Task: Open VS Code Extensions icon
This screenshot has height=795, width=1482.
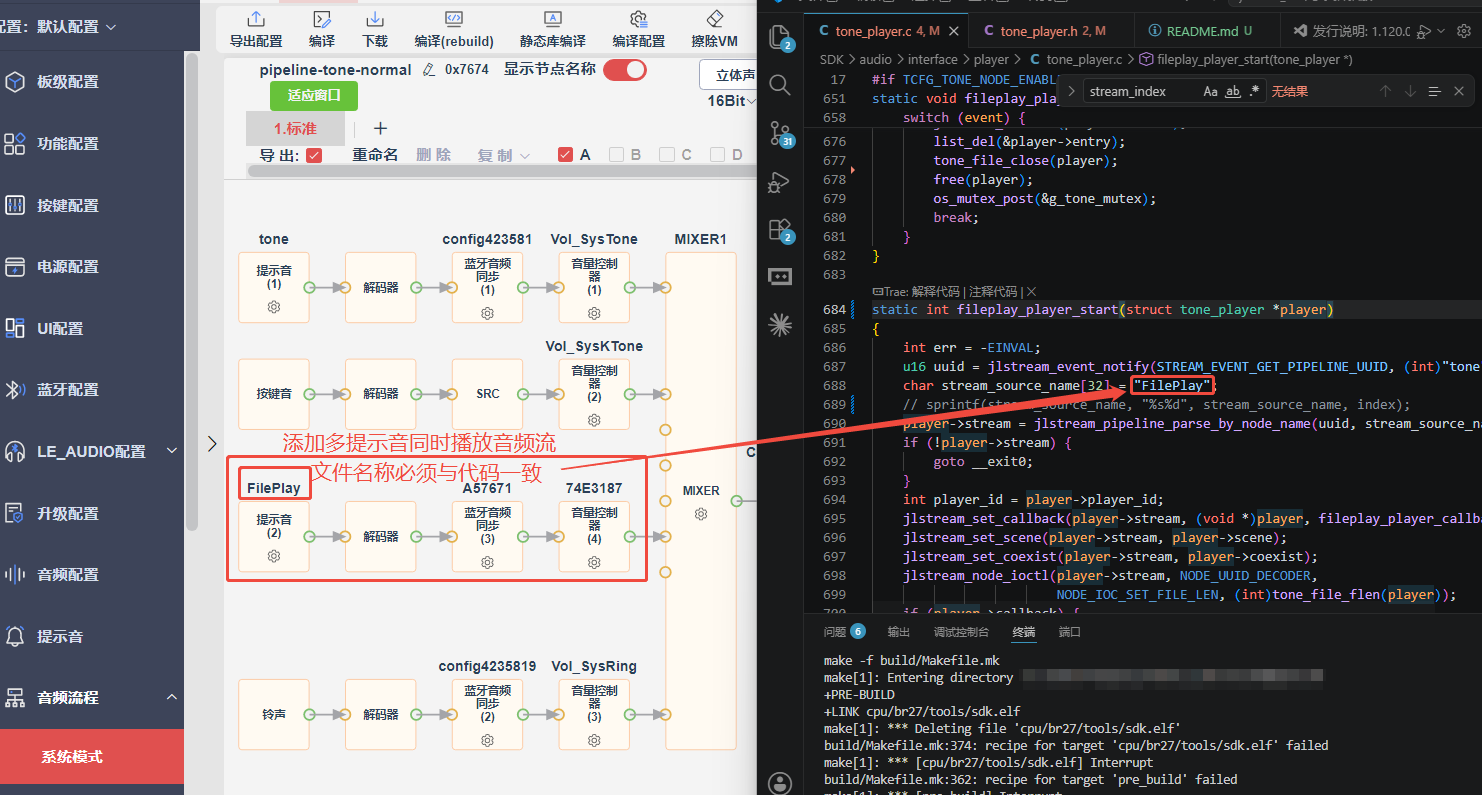Action: pyautogui.click(x=780, y=230)
